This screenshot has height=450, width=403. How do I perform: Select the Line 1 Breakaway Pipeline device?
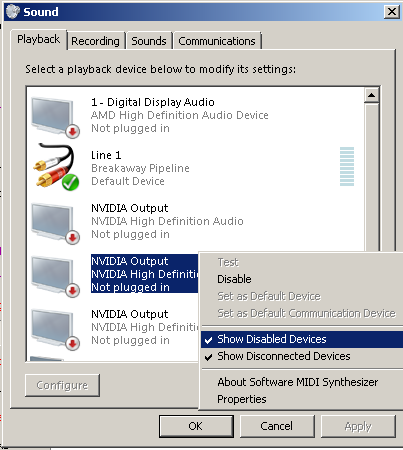[195, 168]
